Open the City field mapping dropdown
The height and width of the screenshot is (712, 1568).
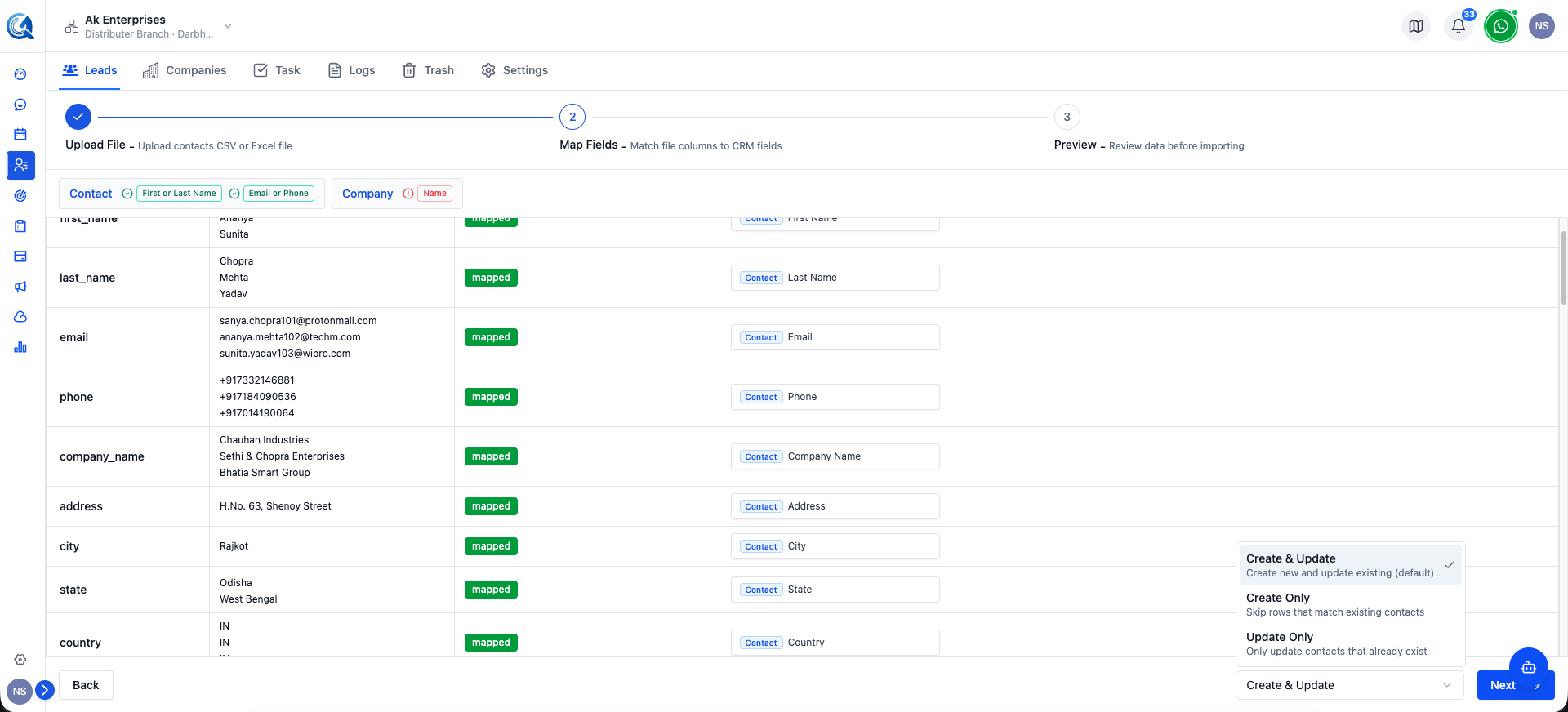[835, 546]
